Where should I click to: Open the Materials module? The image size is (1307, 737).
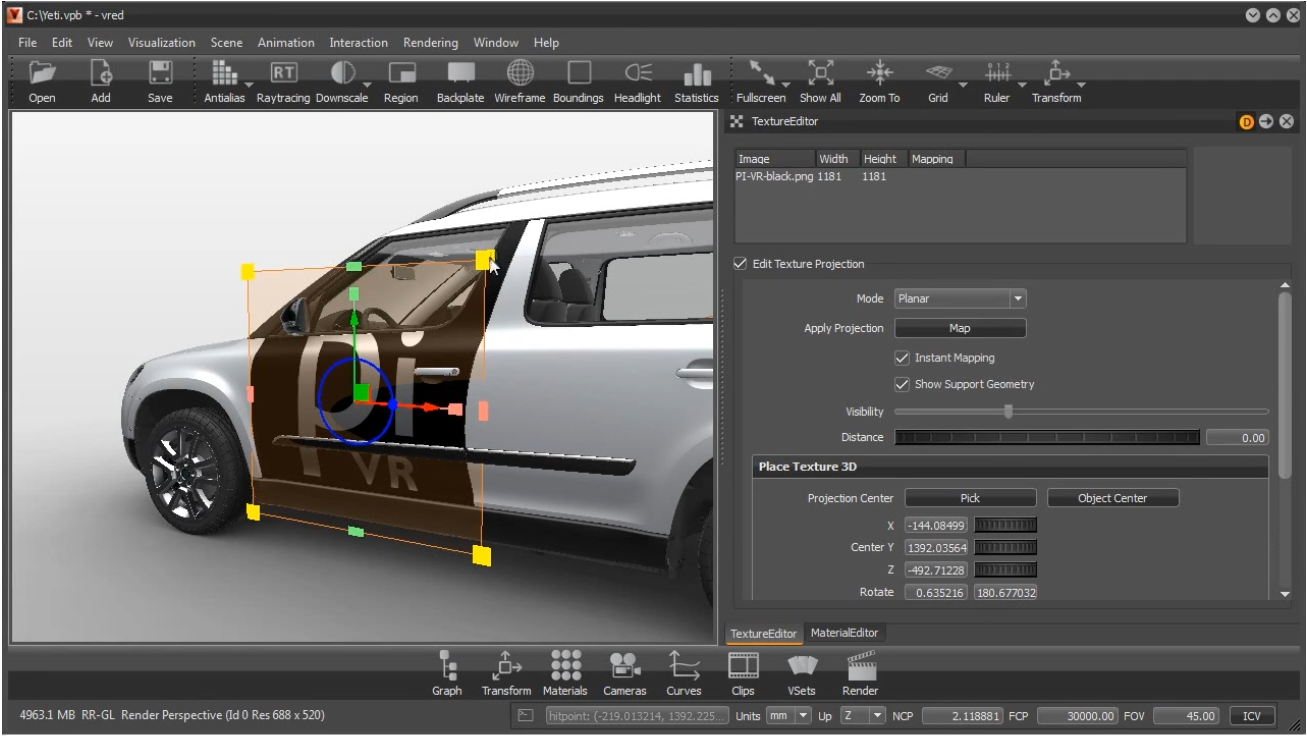point(565,665)
